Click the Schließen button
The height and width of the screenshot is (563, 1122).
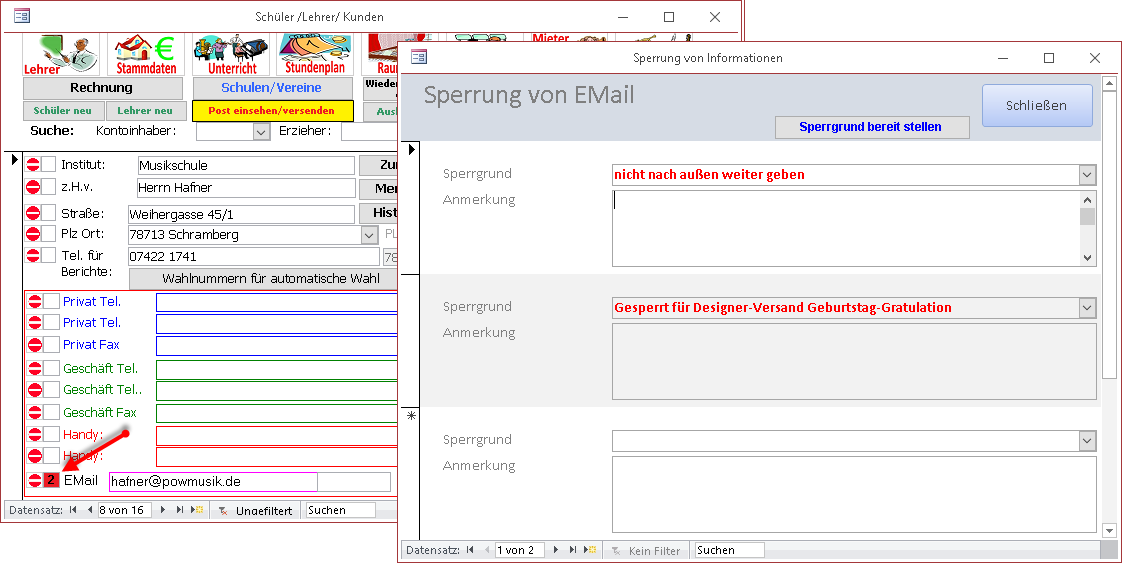pos(1036,105)
